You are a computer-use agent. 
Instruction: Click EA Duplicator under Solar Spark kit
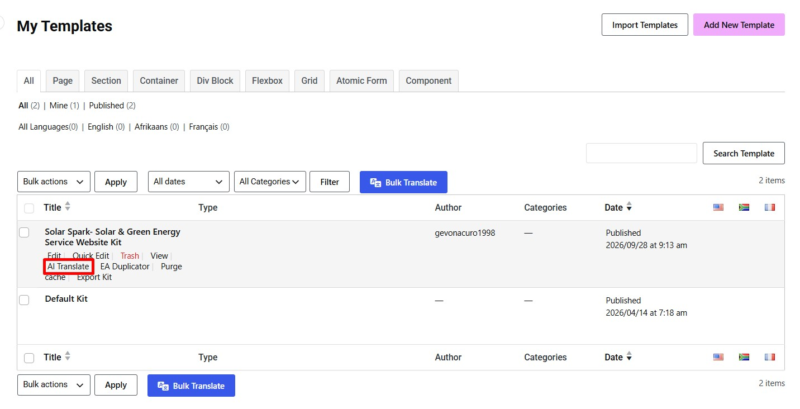click(x=125, y=267)
